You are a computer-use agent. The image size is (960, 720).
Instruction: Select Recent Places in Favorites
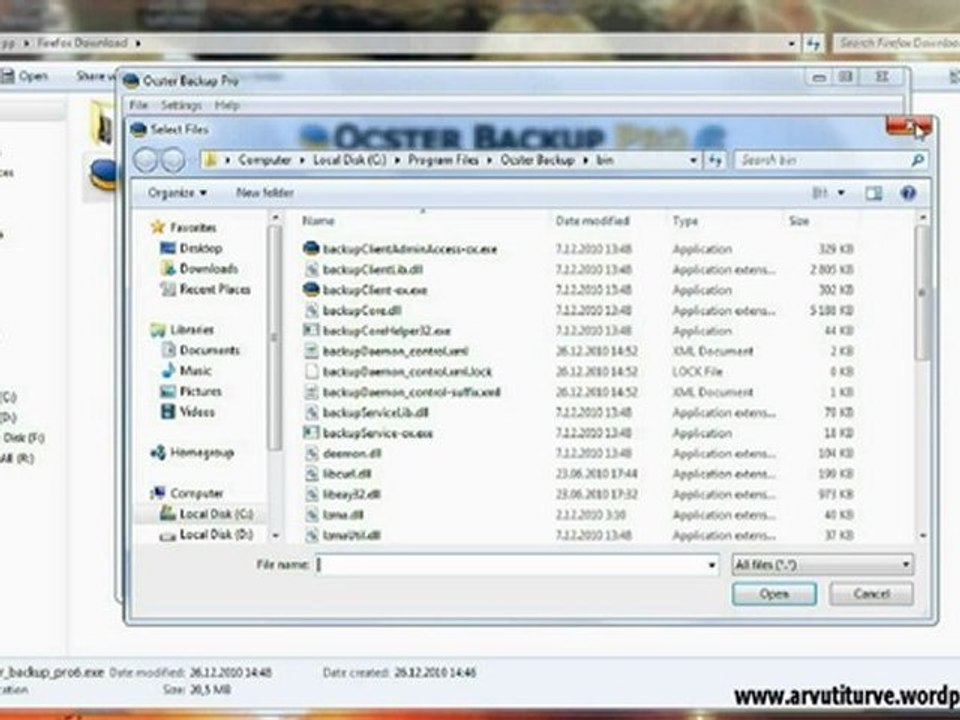(215, 289)
